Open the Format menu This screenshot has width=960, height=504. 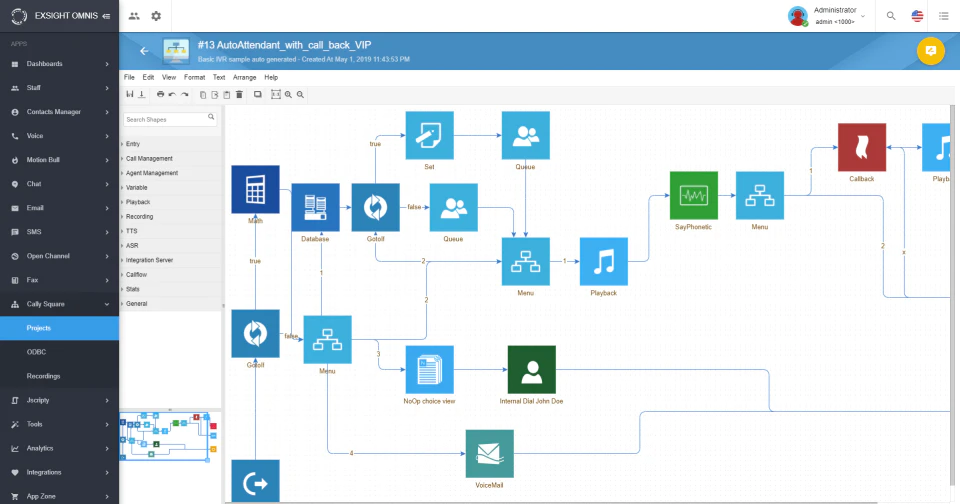point(194,78)
